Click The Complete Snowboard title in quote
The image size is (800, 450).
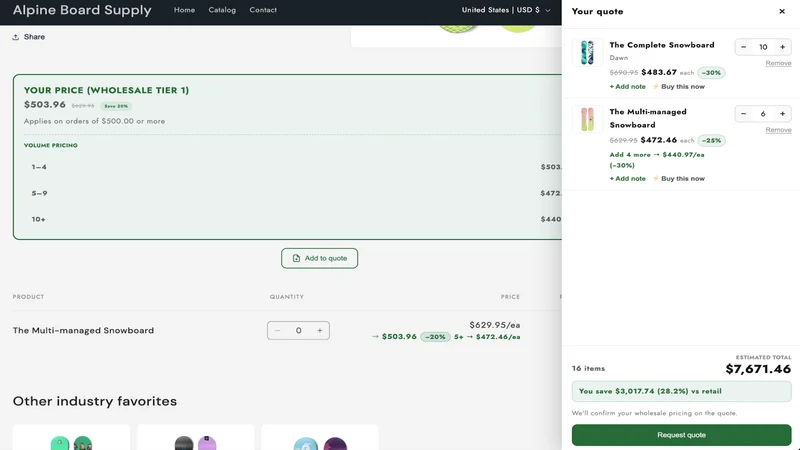662,45
